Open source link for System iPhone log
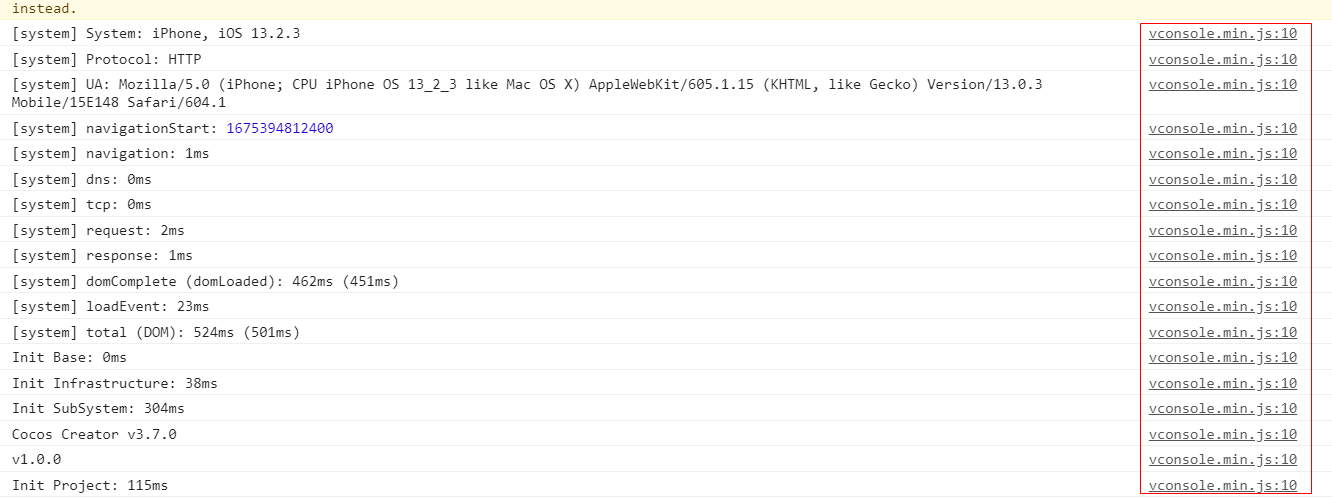The image size is (1332, 498). [1222, 33]
